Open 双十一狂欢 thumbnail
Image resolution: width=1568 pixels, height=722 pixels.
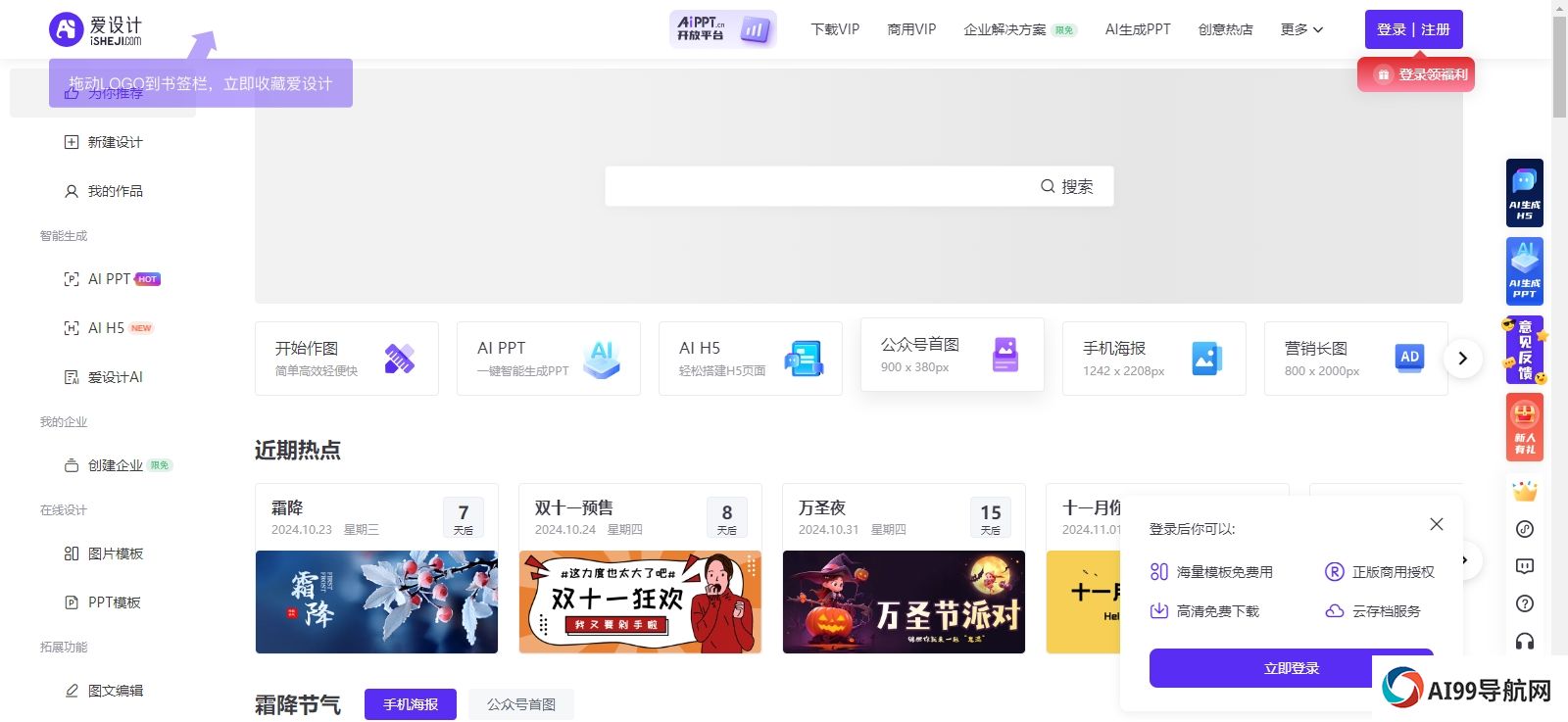click(640, 602)
